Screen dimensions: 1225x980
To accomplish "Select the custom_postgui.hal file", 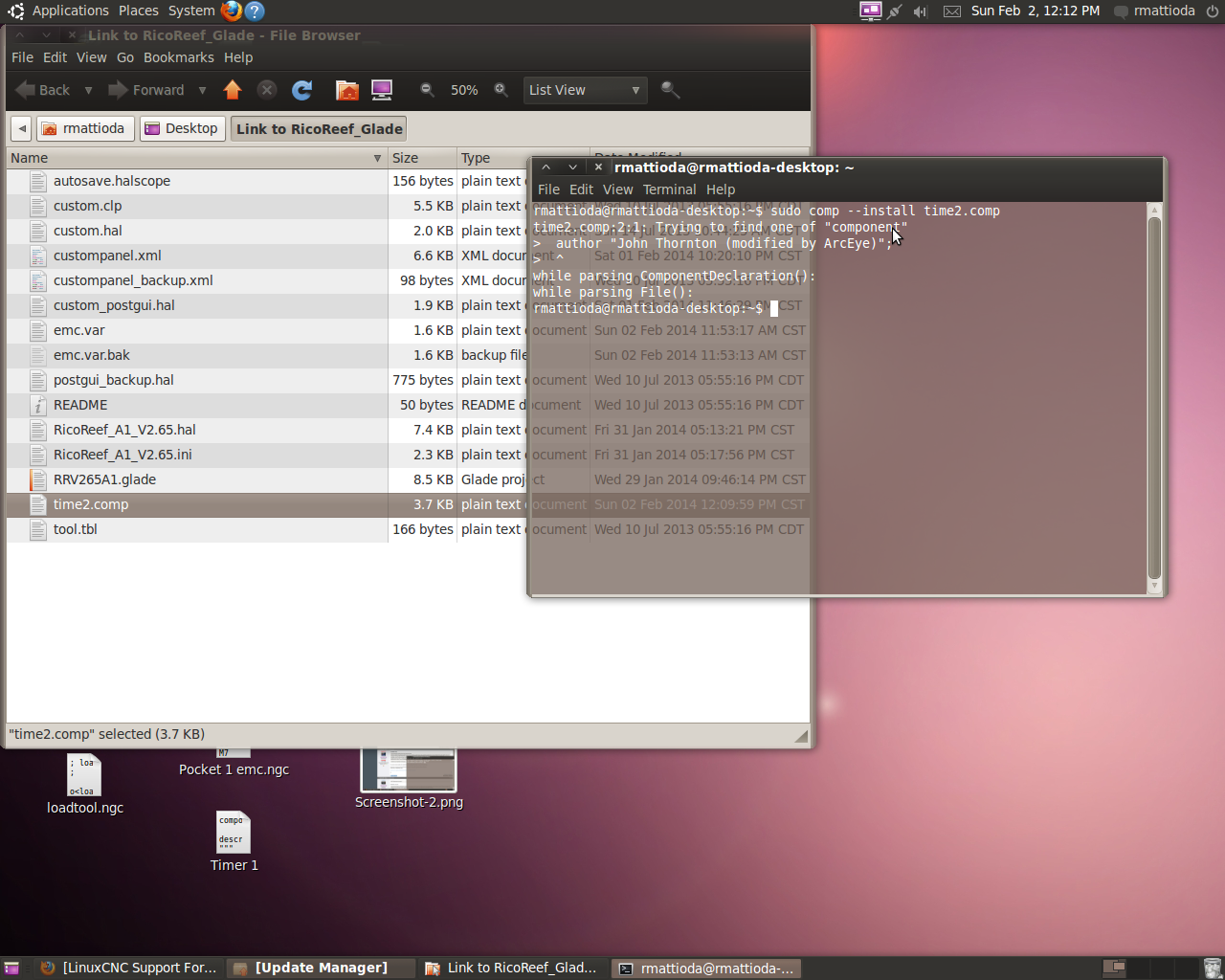I will pyautogui.click(x=114, y=305).
